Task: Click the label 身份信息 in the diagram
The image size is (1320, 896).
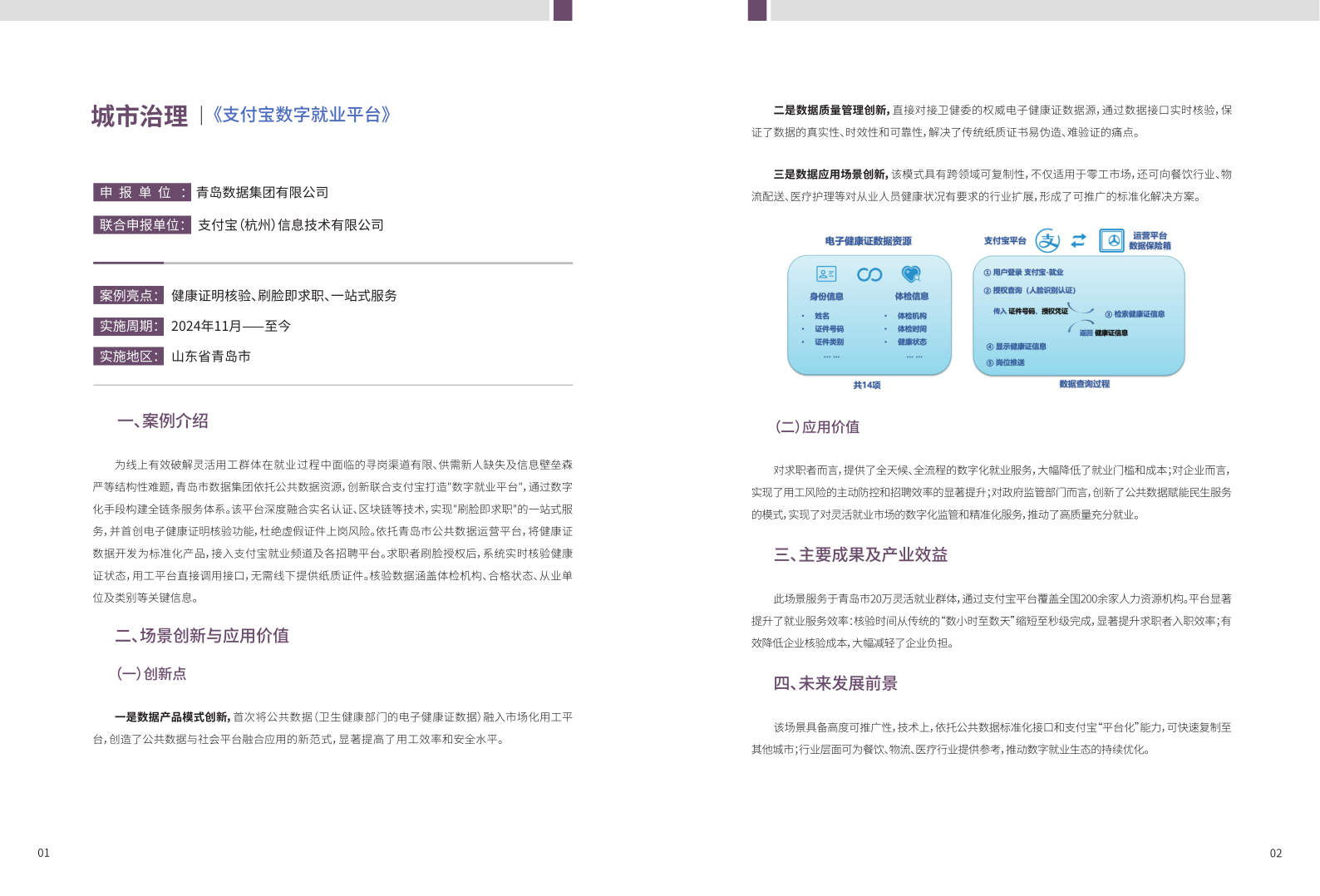Action: click(x=826, y=297)
